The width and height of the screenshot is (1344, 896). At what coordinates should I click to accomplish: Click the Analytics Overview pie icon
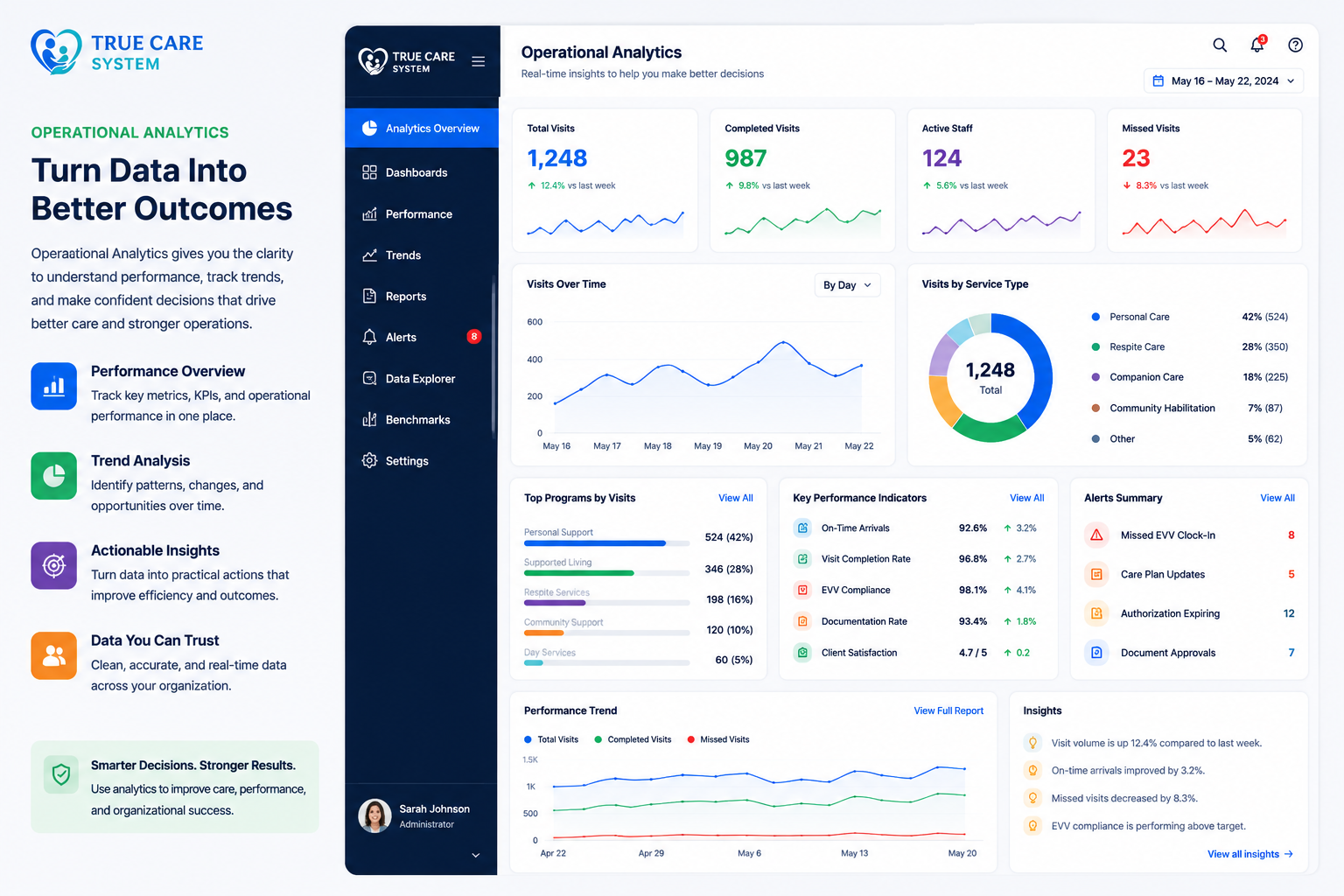click(x=369, y=128)
